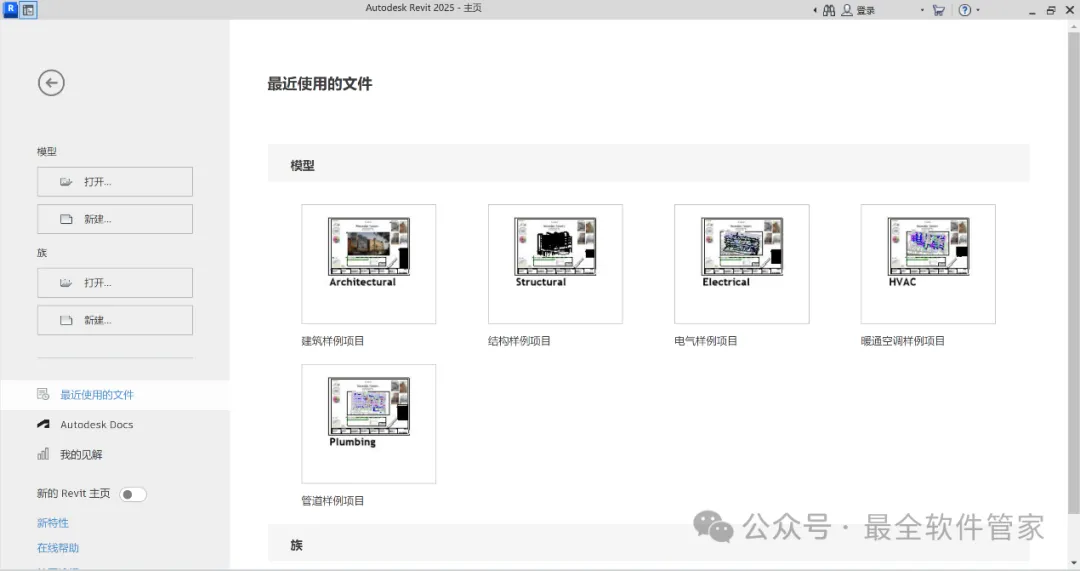Click the back arrow circle icon
The image size is (1080, 571).
[x=51, y=83]
